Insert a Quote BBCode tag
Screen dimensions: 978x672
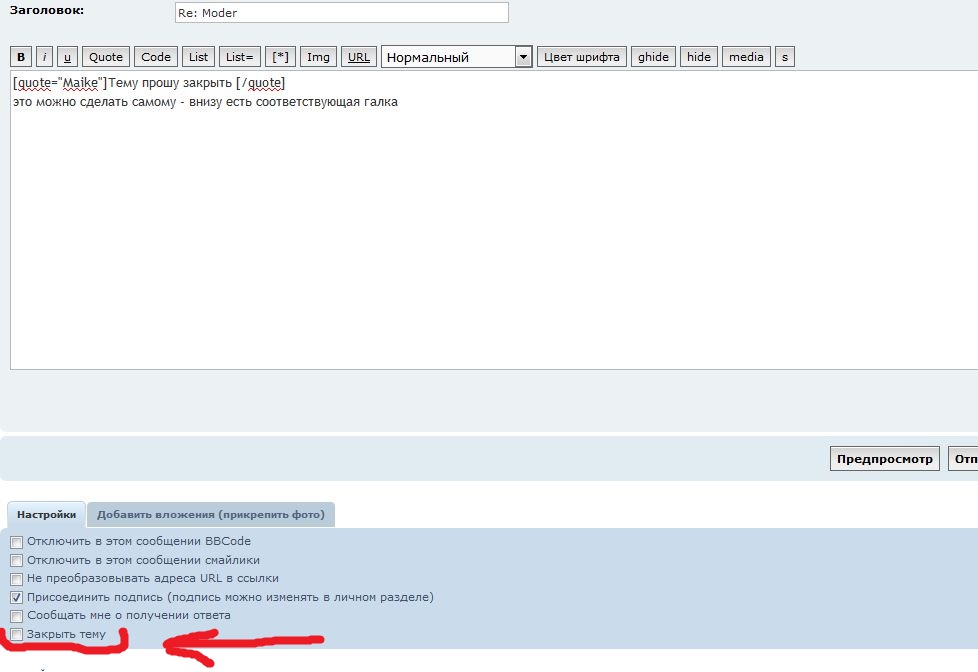click(106, 57)
